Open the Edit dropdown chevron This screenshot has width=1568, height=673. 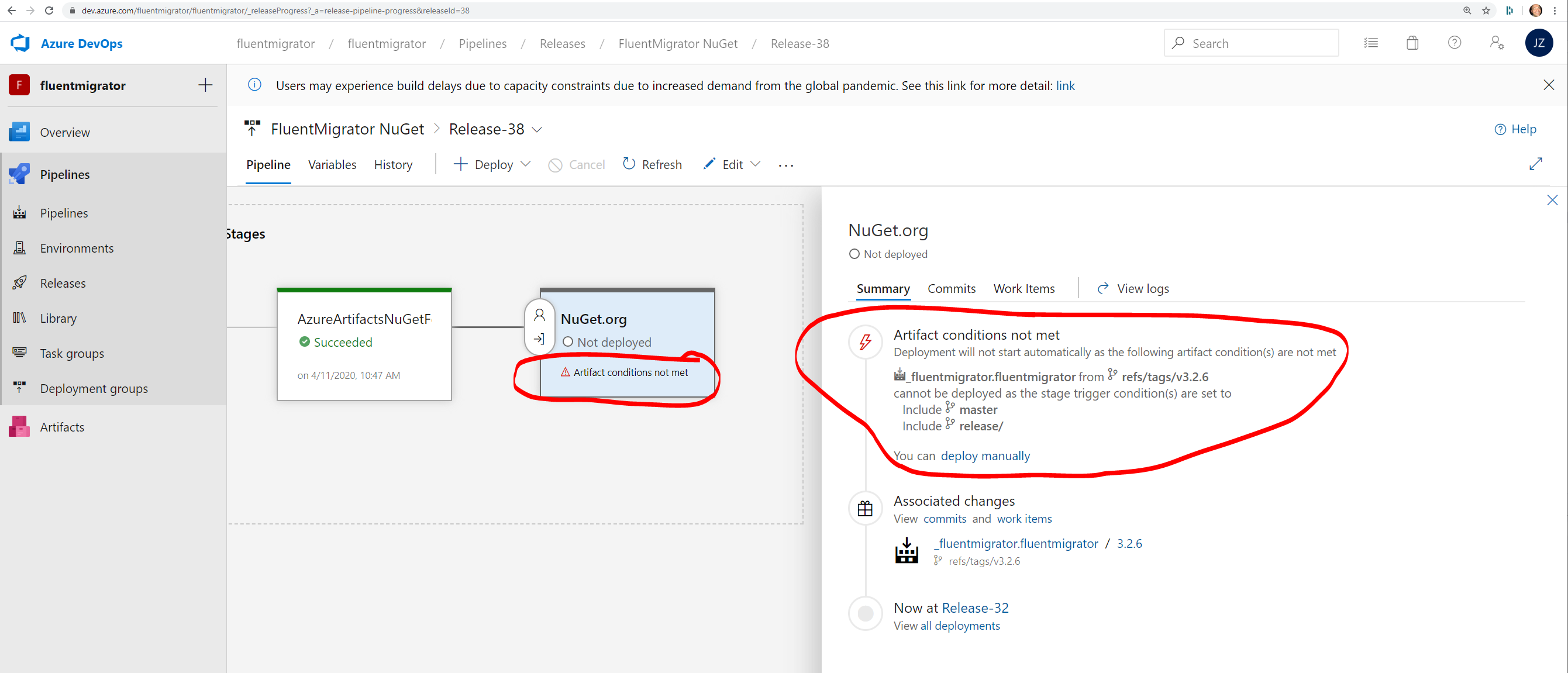[x=756, y=164]
